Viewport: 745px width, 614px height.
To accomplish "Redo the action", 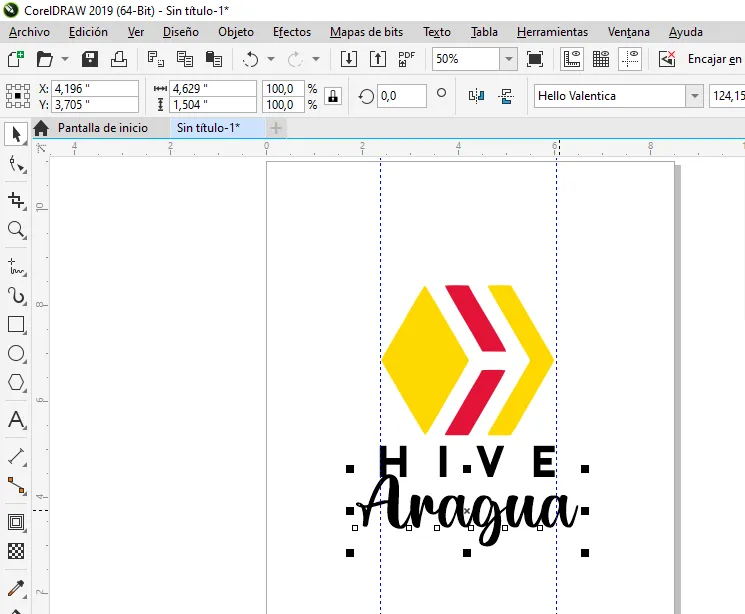I will (295, 59).
